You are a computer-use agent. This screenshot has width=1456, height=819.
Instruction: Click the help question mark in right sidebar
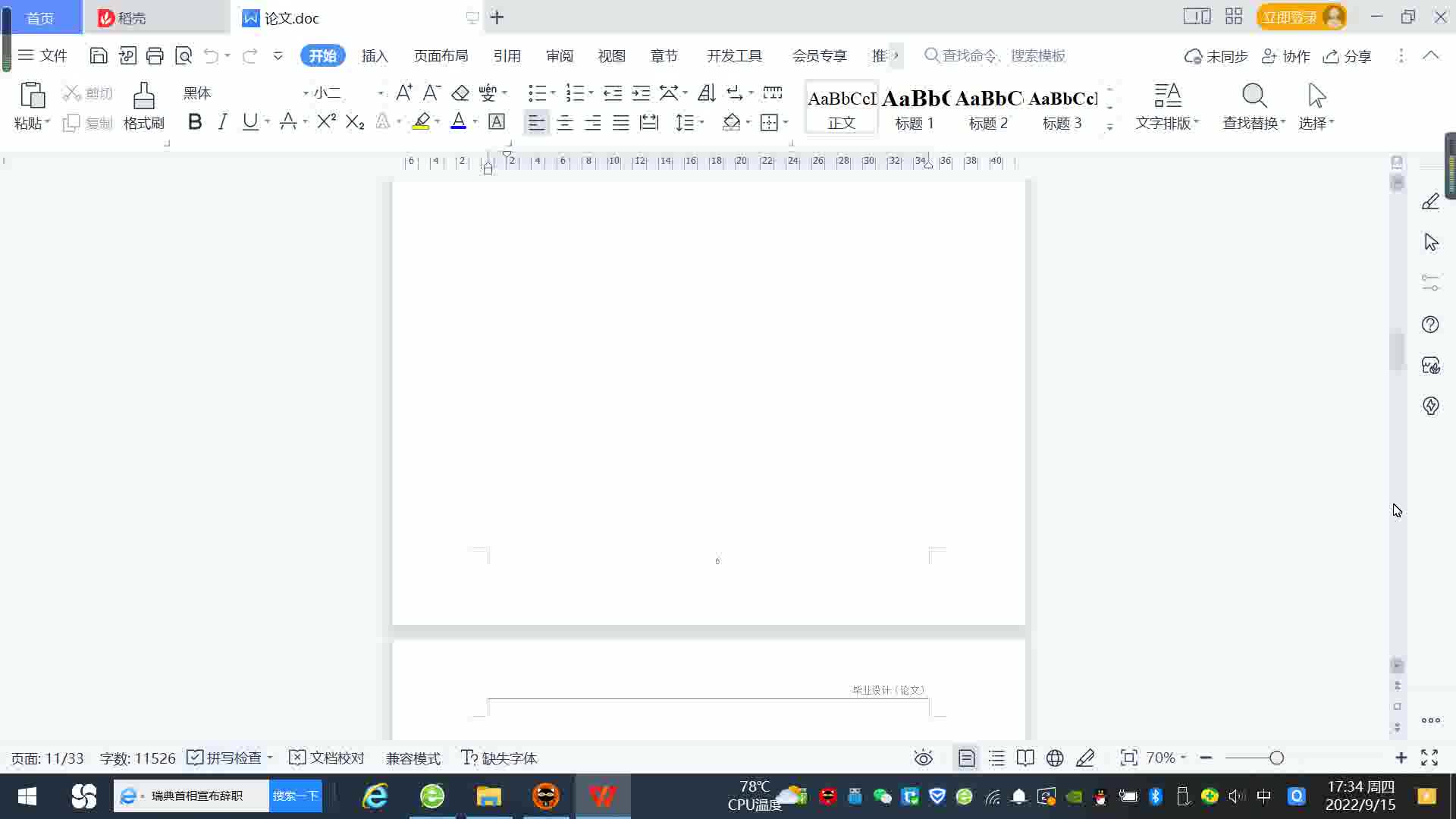[1430, 325]
